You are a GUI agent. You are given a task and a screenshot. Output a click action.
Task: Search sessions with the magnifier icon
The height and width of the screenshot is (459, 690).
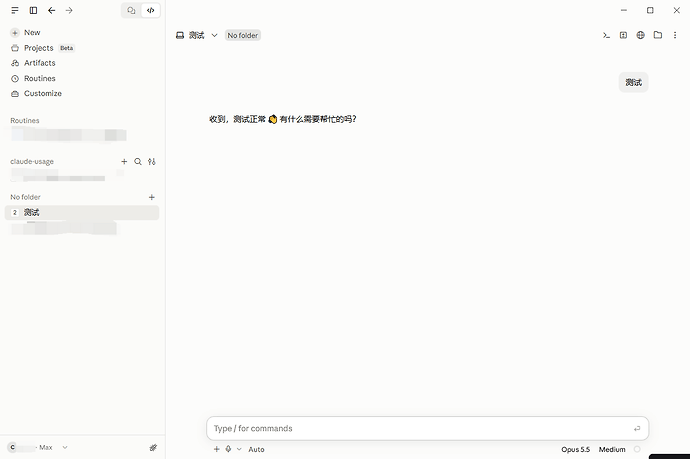point(138,162)
